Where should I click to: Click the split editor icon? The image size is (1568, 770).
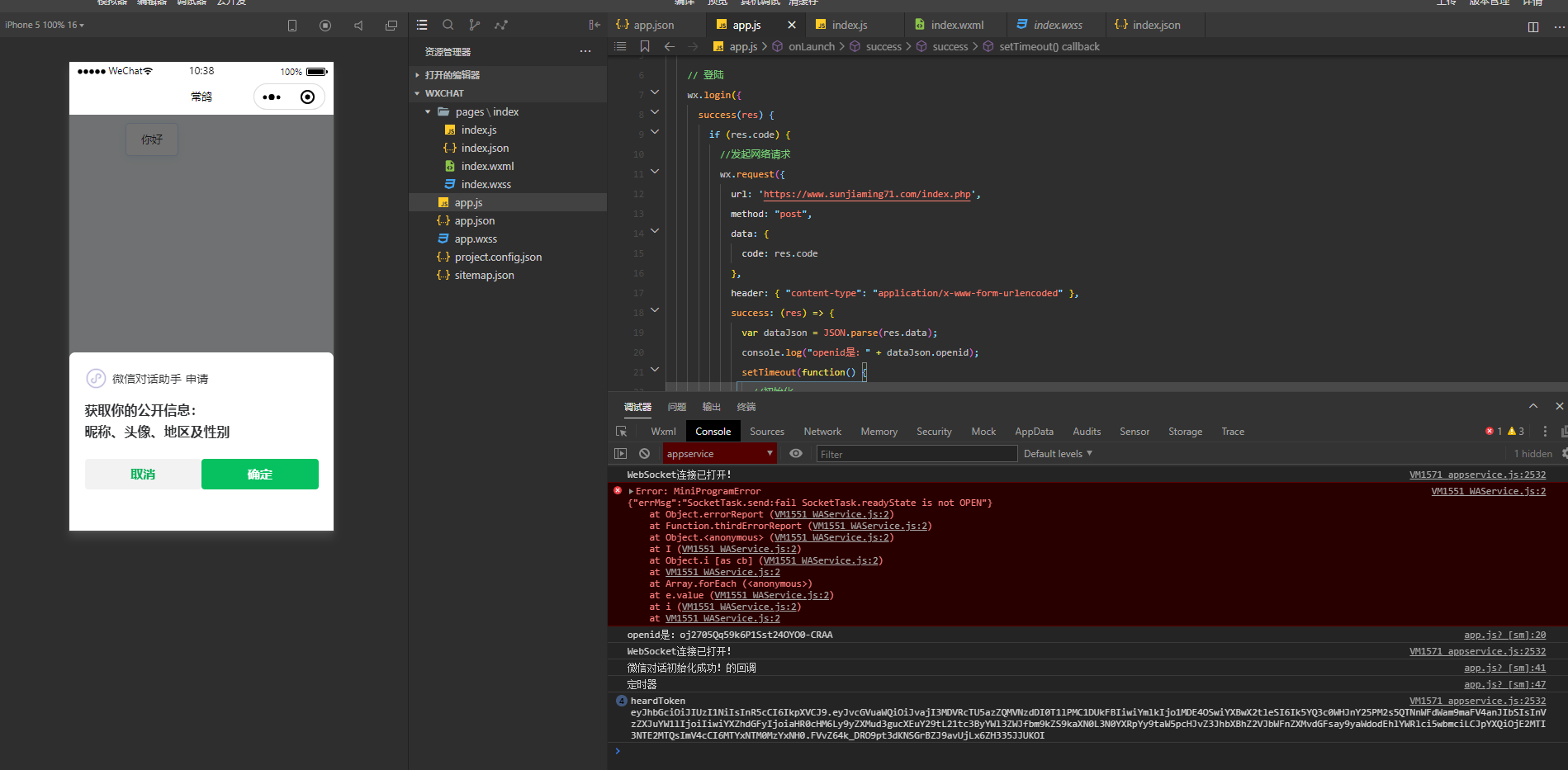1532,26
